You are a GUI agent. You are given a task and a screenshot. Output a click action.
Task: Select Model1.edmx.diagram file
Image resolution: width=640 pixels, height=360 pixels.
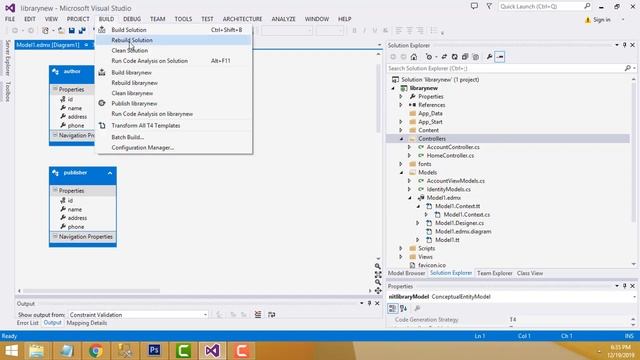pyautogui.click(x=463, y=231)
